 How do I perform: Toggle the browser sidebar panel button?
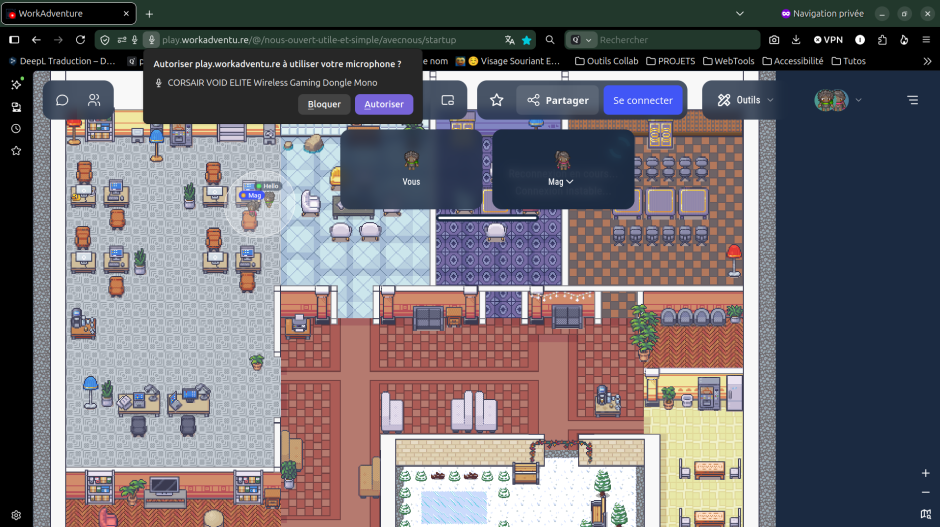[x=14, y=40]
